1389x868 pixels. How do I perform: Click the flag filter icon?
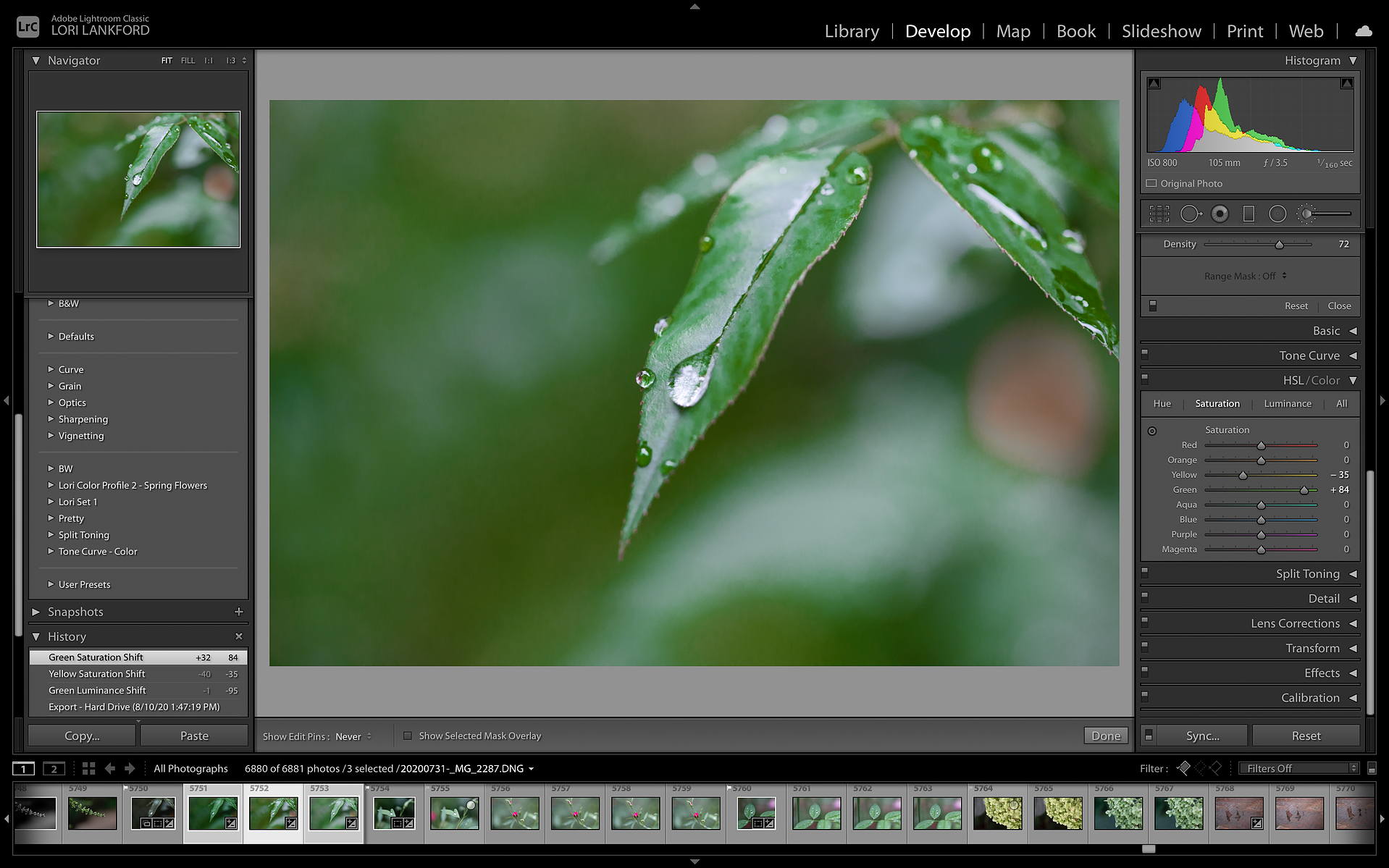pyautogui.click(x=1183, y=768)
